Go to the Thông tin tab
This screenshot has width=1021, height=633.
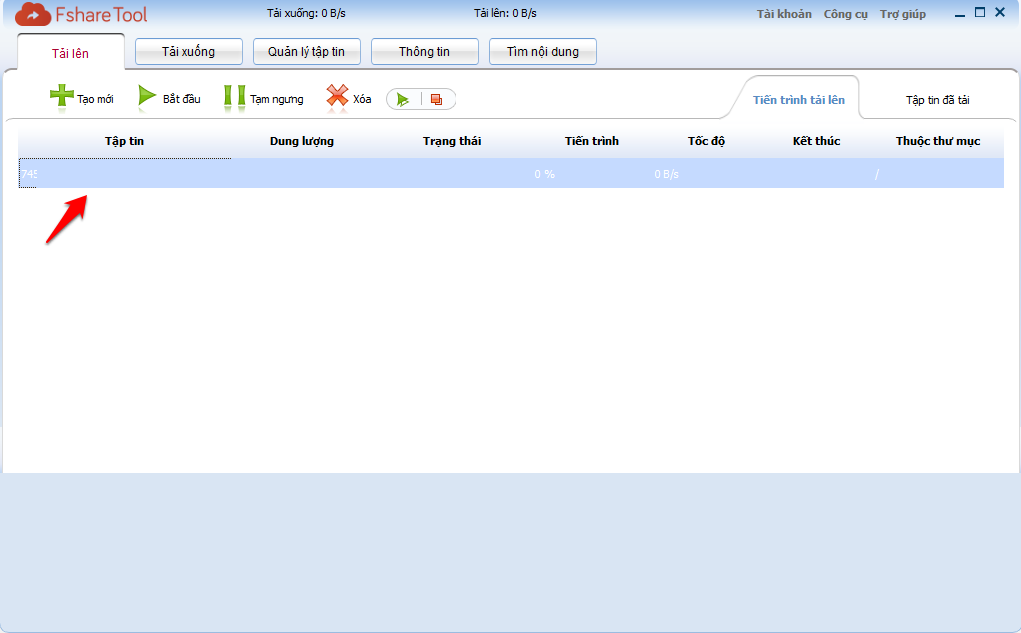coord(424,52)
